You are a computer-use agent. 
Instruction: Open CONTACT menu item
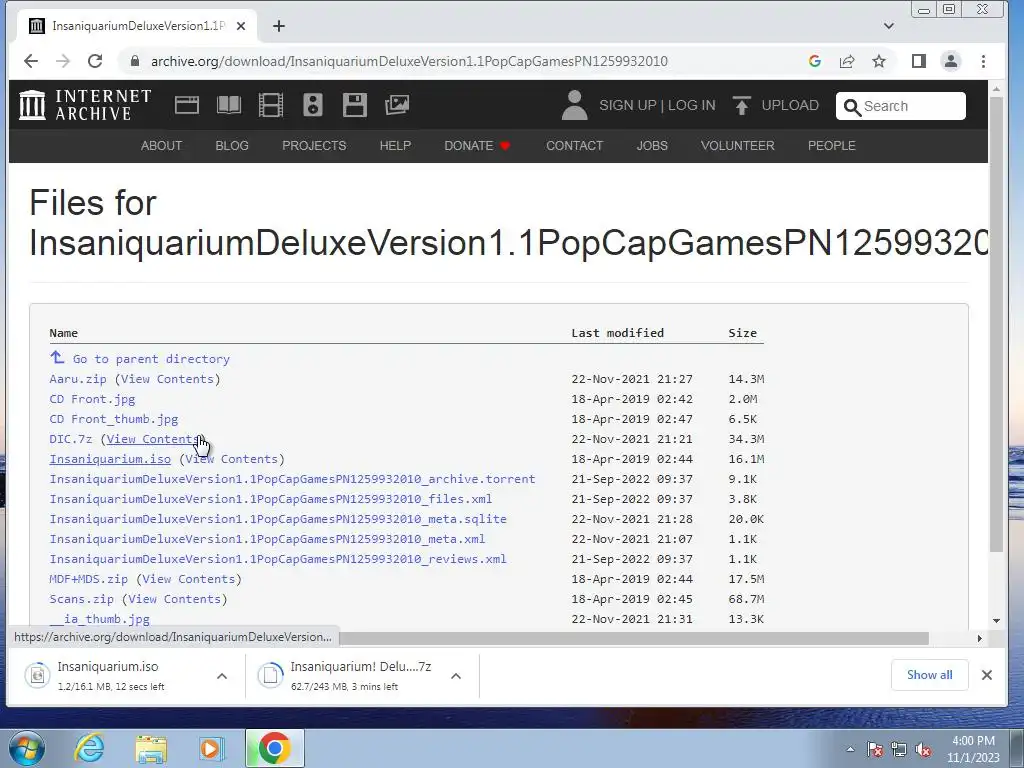tap(575, 146)
